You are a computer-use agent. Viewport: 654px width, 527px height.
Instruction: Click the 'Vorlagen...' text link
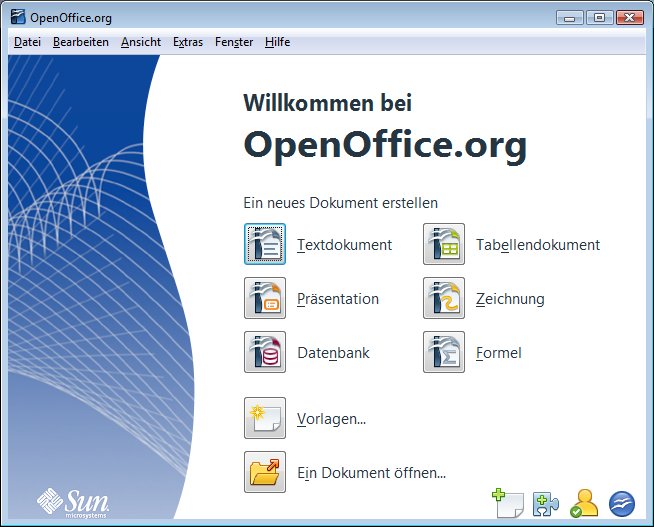click(332, 419)
